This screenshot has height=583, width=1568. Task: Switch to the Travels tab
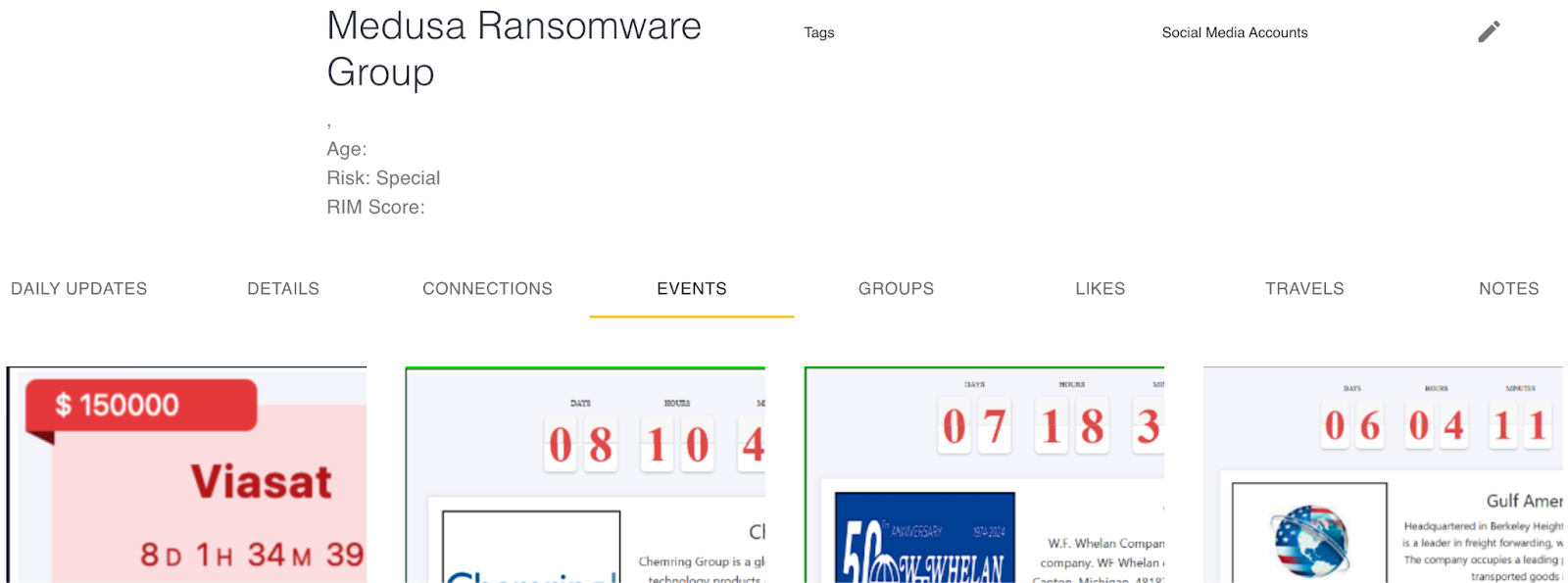tap(1304, 289)
